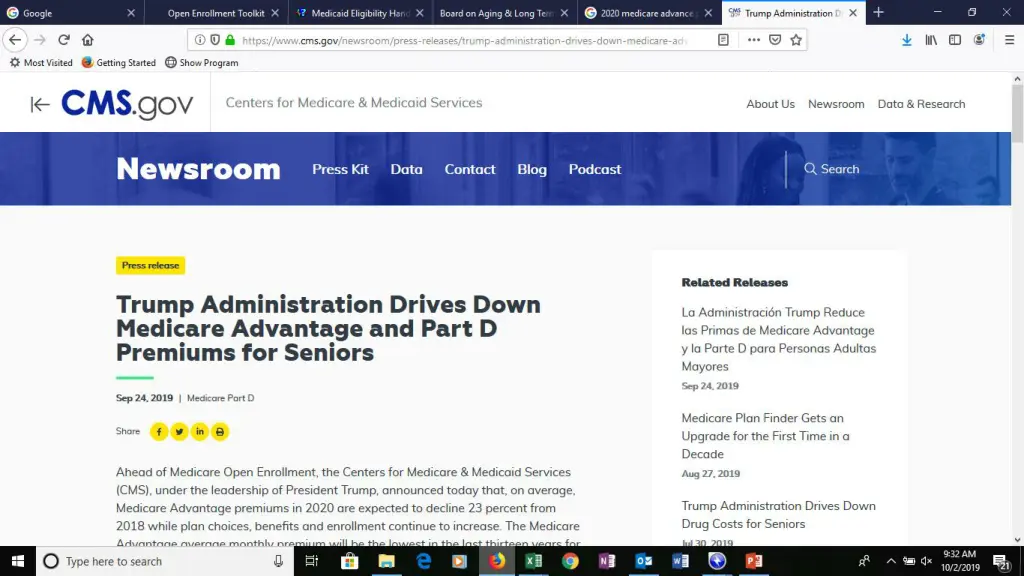Viewport: 1024px width, 576px height.
Task: Print the article using the printer icon
Action: pyautogui.click(x=220, y=432)
